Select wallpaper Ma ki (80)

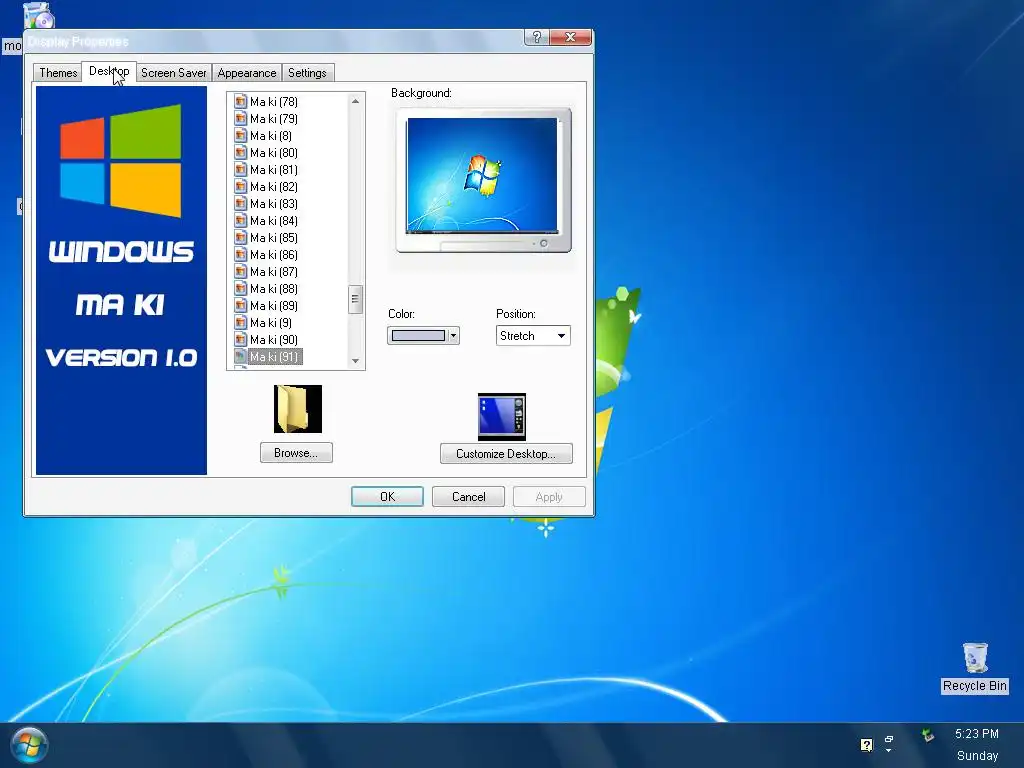click(274, 153)
